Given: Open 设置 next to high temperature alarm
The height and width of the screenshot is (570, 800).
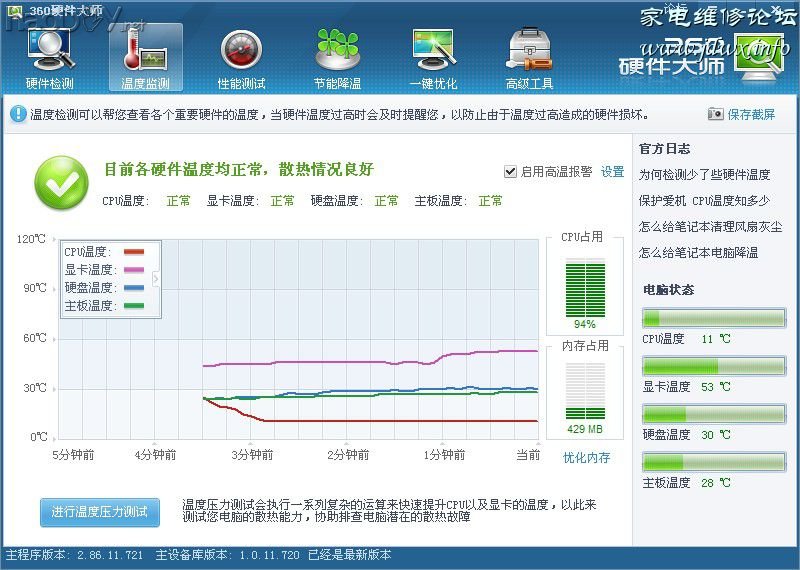Looking at the screenshot, I should (x=612, y=171).
